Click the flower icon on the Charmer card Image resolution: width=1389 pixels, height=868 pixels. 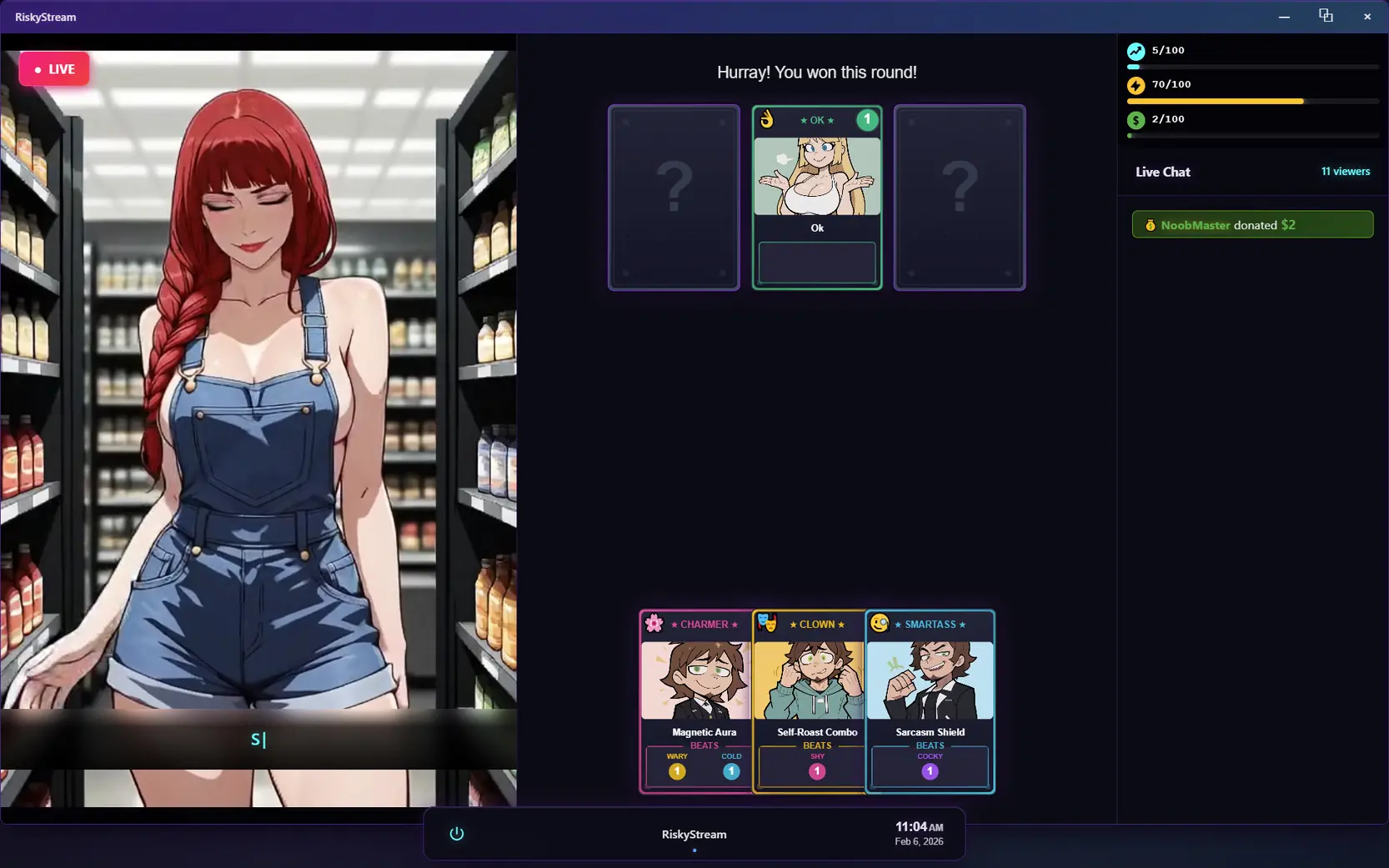click(x=654, y=624)
